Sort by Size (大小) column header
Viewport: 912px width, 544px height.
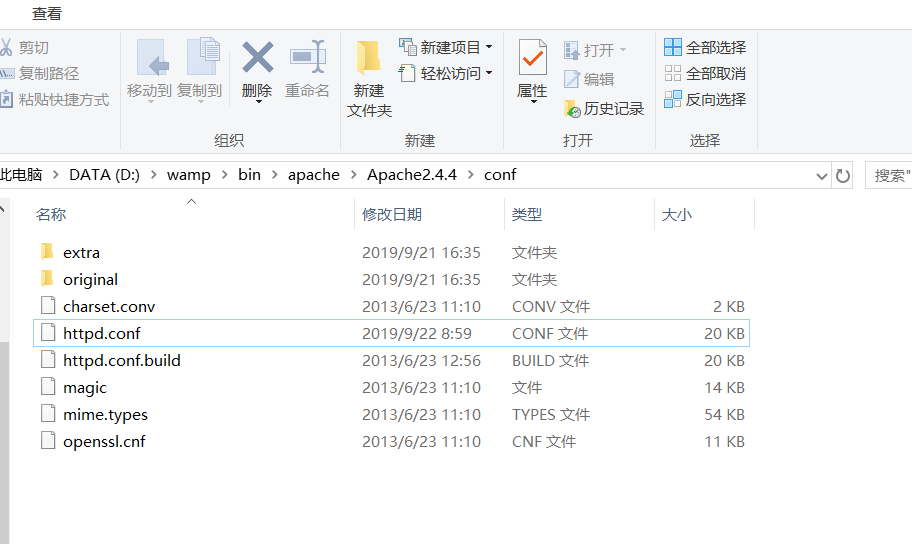pyautogui.click(x=676, y=214)
